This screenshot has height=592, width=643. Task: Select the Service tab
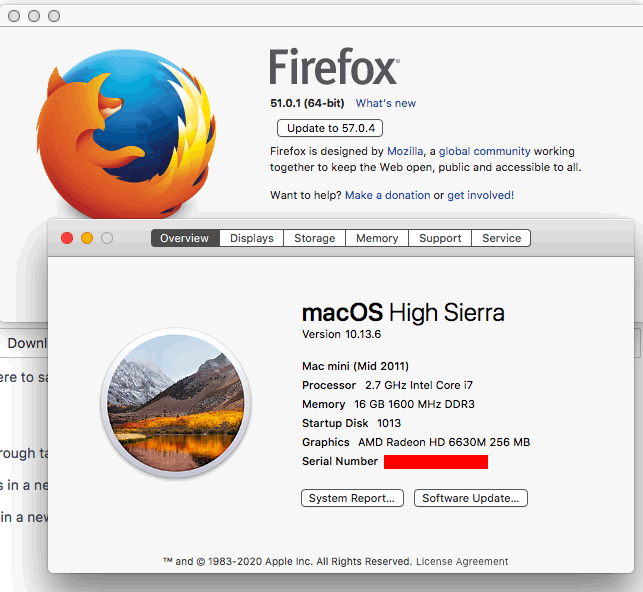(501, 238)
